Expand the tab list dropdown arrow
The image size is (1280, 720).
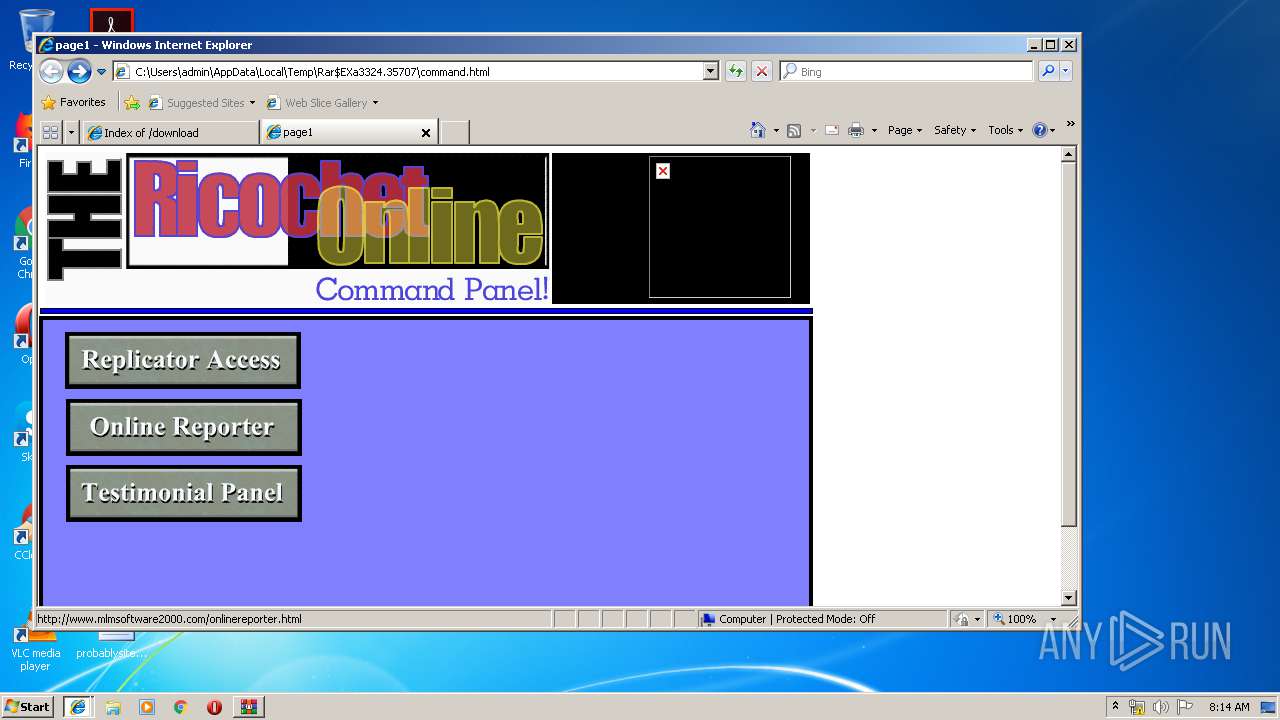(x=71, y=132)
